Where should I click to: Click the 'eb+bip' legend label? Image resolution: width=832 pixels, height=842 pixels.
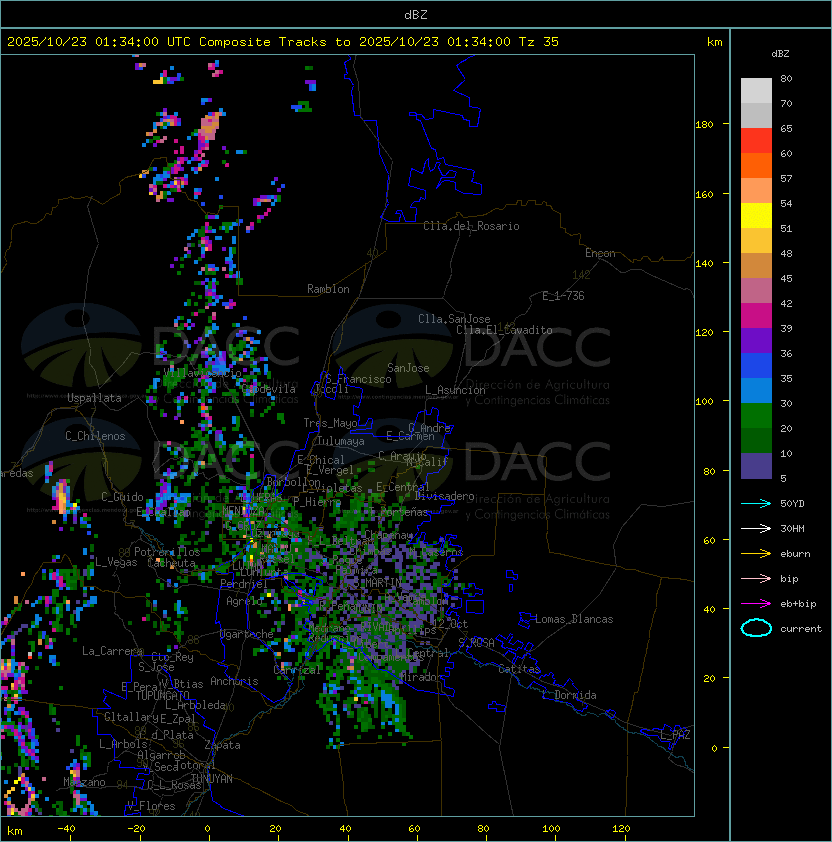tap(798, 604)
